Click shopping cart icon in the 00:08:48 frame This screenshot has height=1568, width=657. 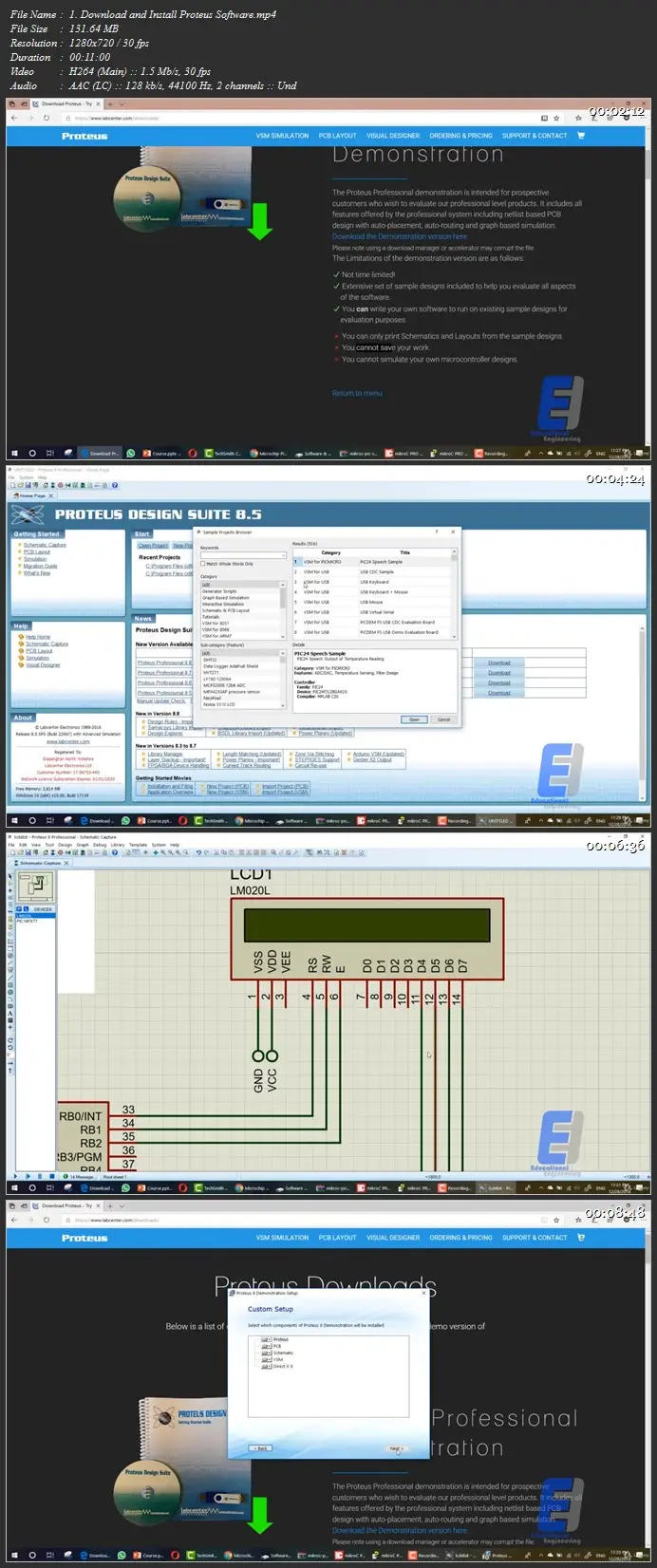click(581, 1237)
